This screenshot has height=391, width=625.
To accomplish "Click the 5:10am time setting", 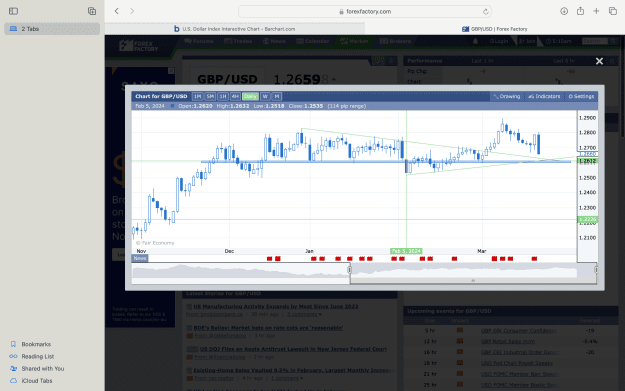I will (558, 41).
